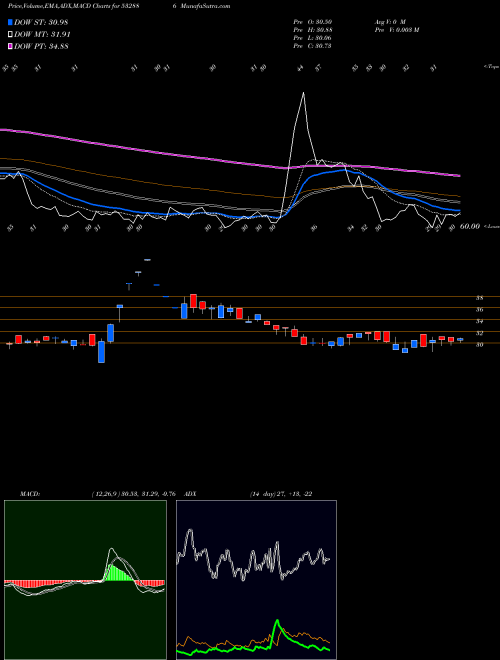Click the price axis label 30

point(479,345)
